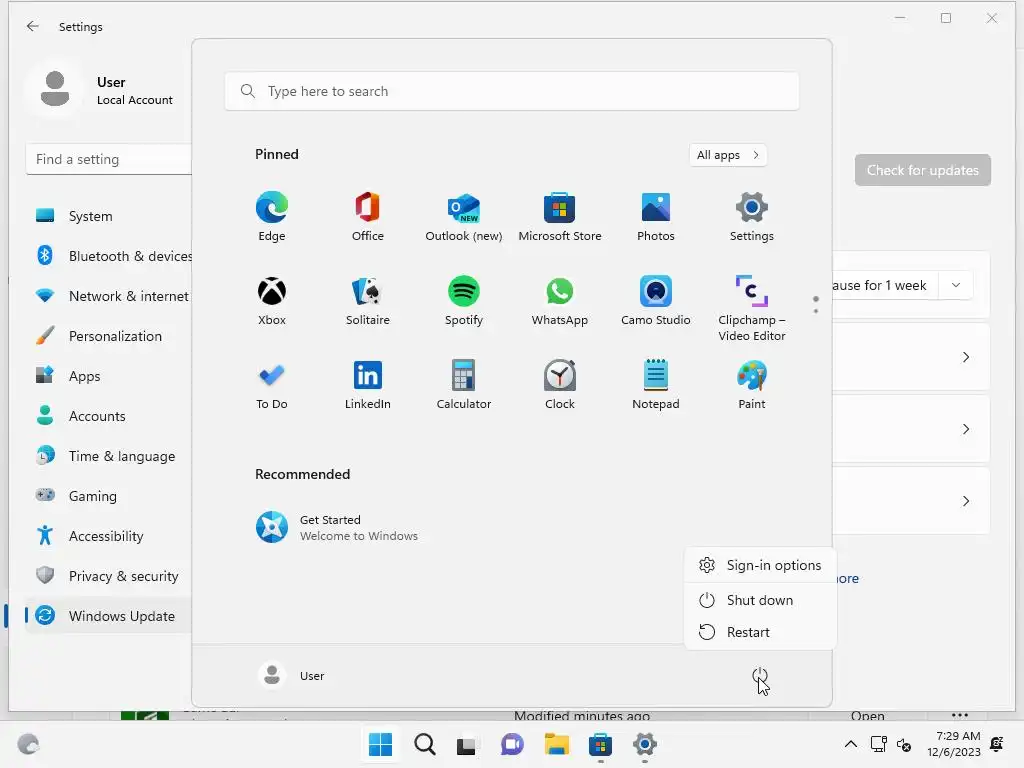The image size is (1024, 768).
Task: Open the notification center tray icon
Action: [x=997, y=744]
